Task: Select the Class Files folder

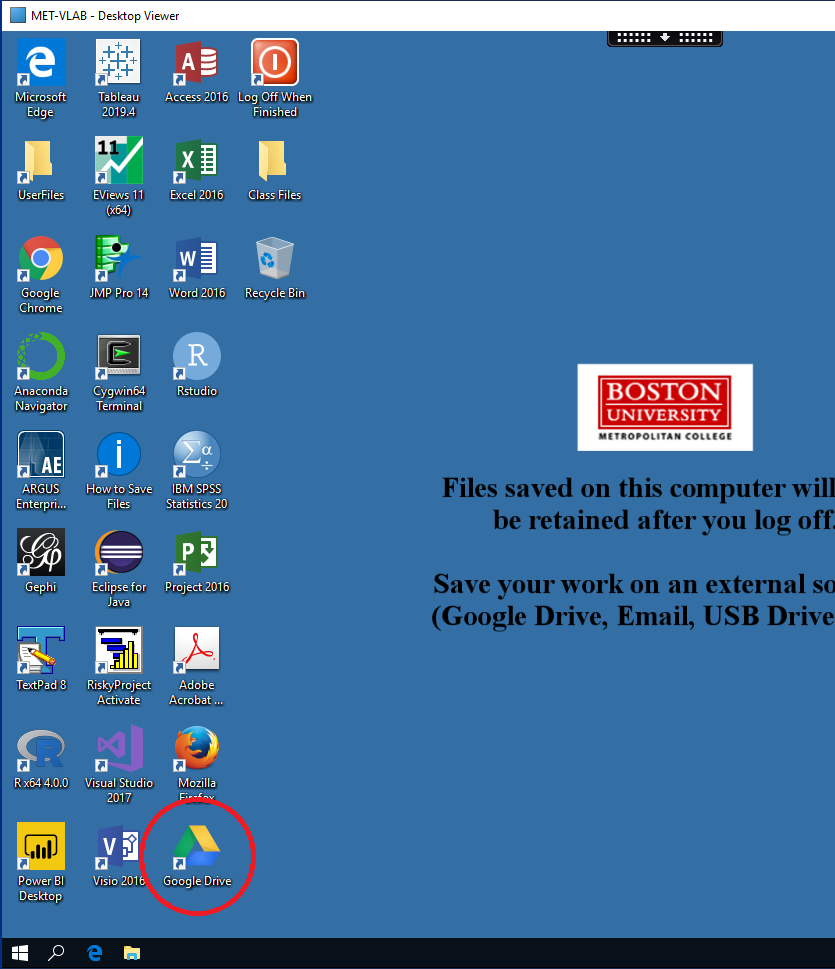Action: pos(274,162)
